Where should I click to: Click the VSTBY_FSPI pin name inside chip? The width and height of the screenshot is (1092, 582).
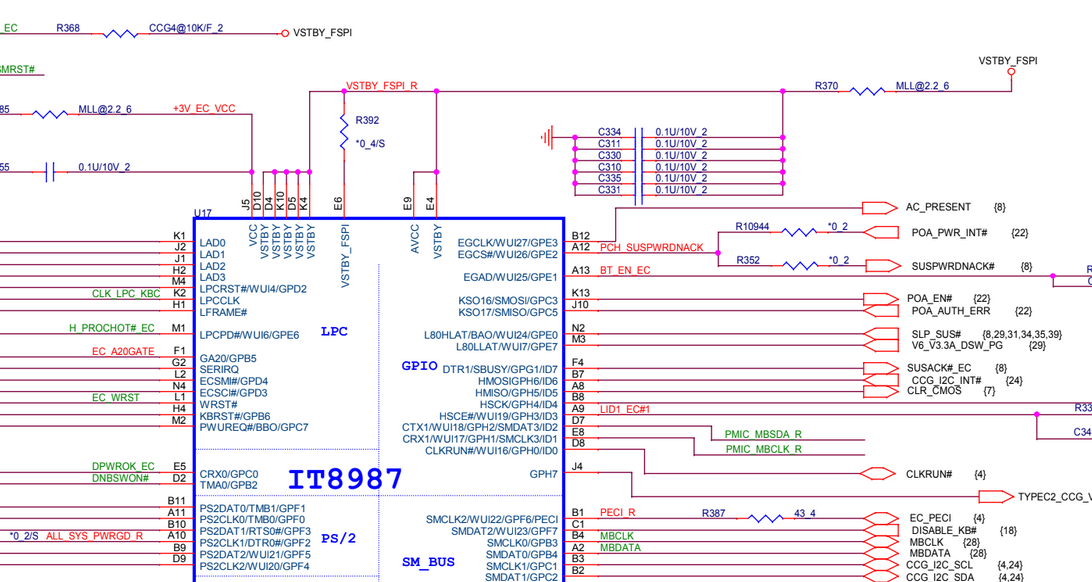345,255
